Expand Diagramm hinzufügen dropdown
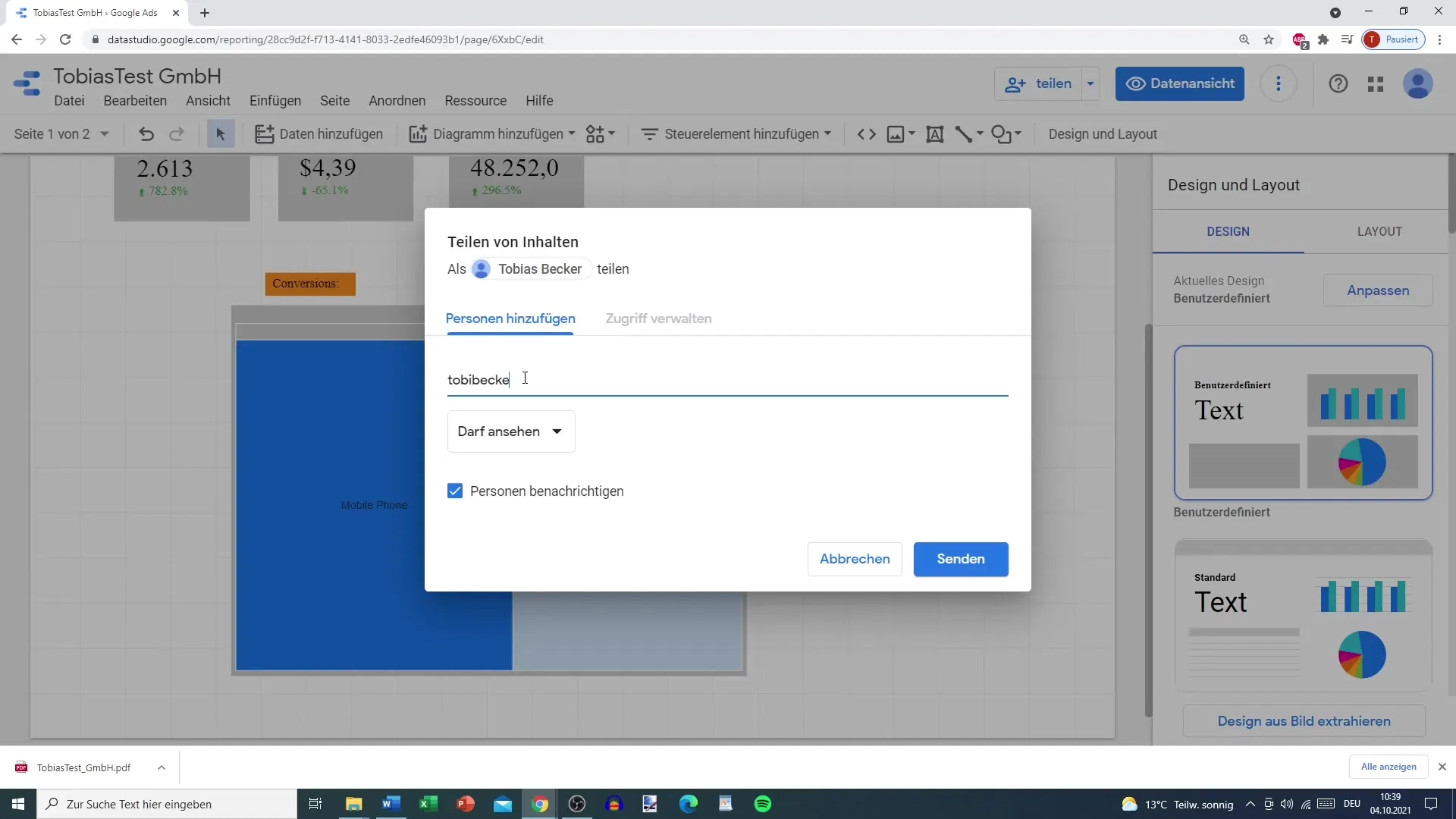Viewport: 1456px width, 819px height. pos(572,134)
